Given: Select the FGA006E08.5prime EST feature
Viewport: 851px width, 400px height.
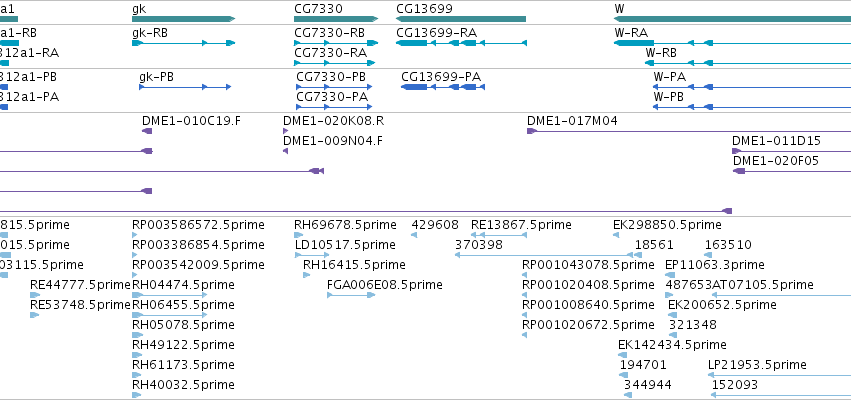Looking at the screenshot, I should (351, 295).
